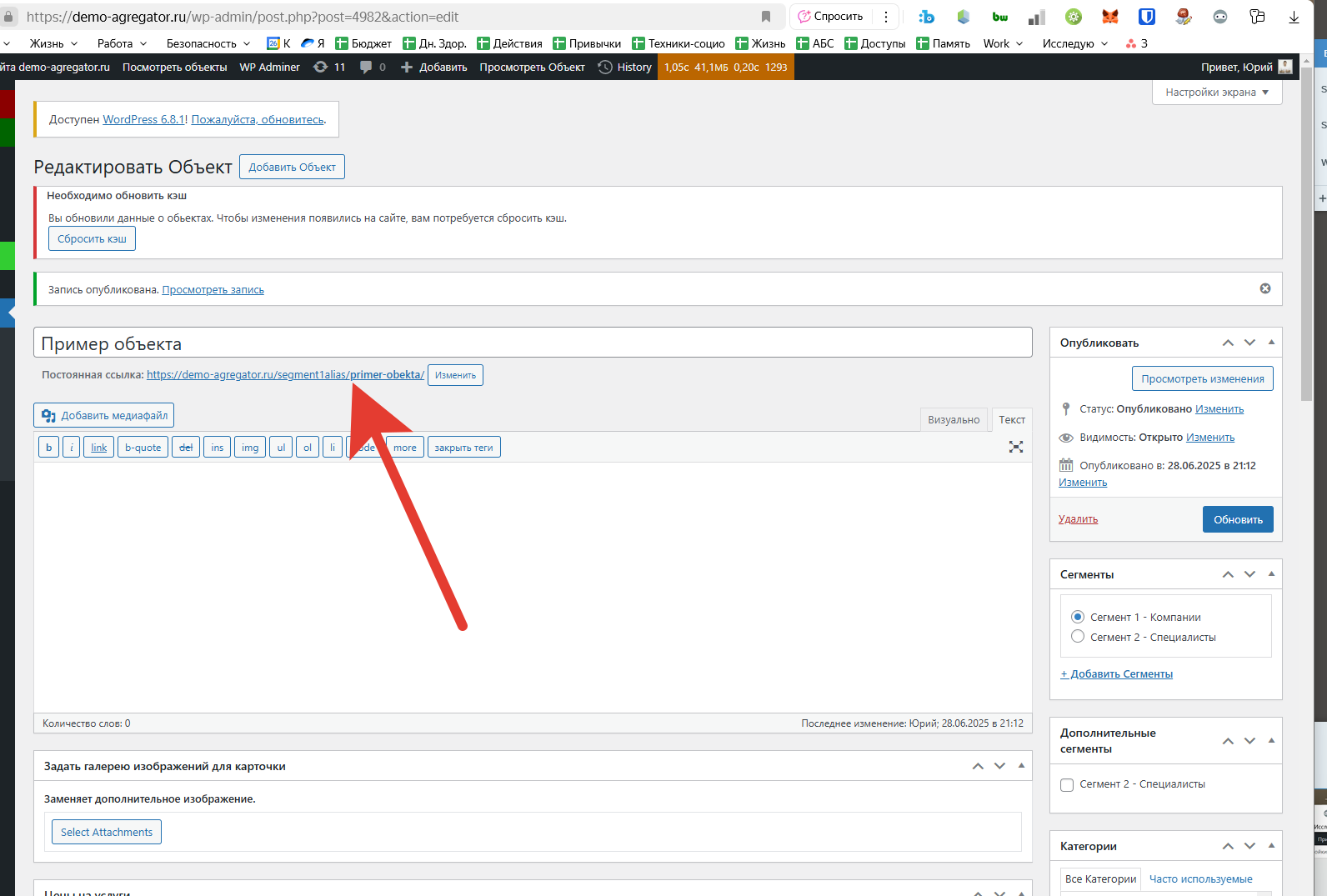Expand the 'Настройки экрана' dropdown
Viewport: 1327px width, 896px height.
tap(1216, 93)
